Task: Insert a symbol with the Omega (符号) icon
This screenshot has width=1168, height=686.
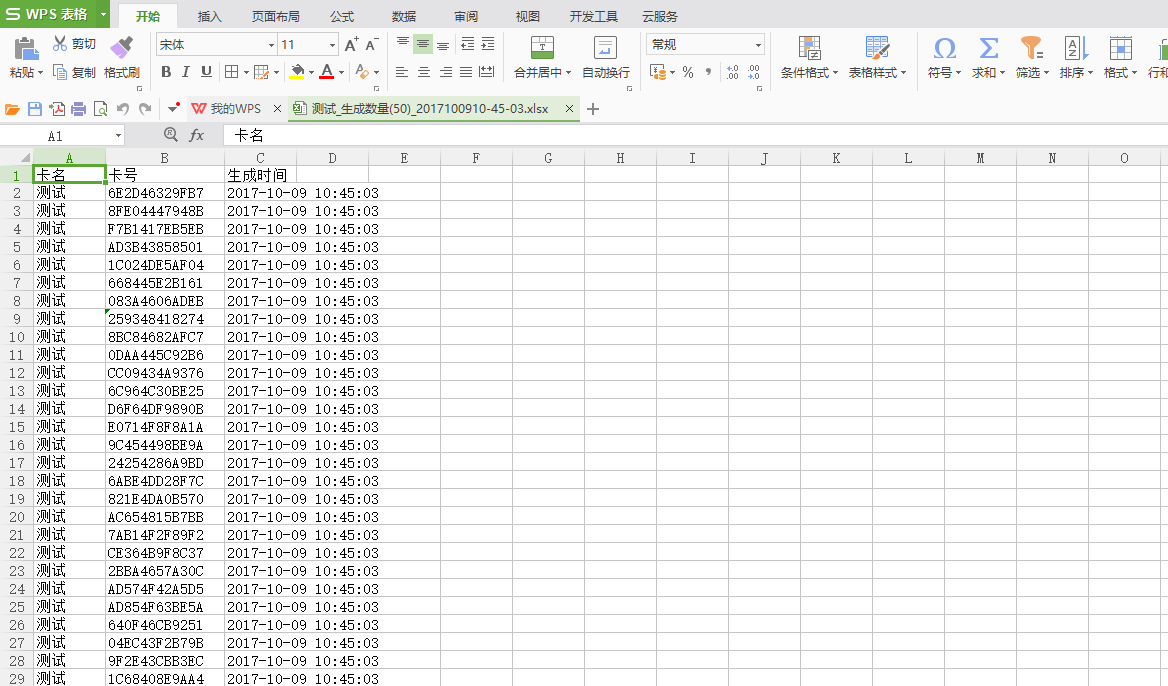Action: coord(943,48)
